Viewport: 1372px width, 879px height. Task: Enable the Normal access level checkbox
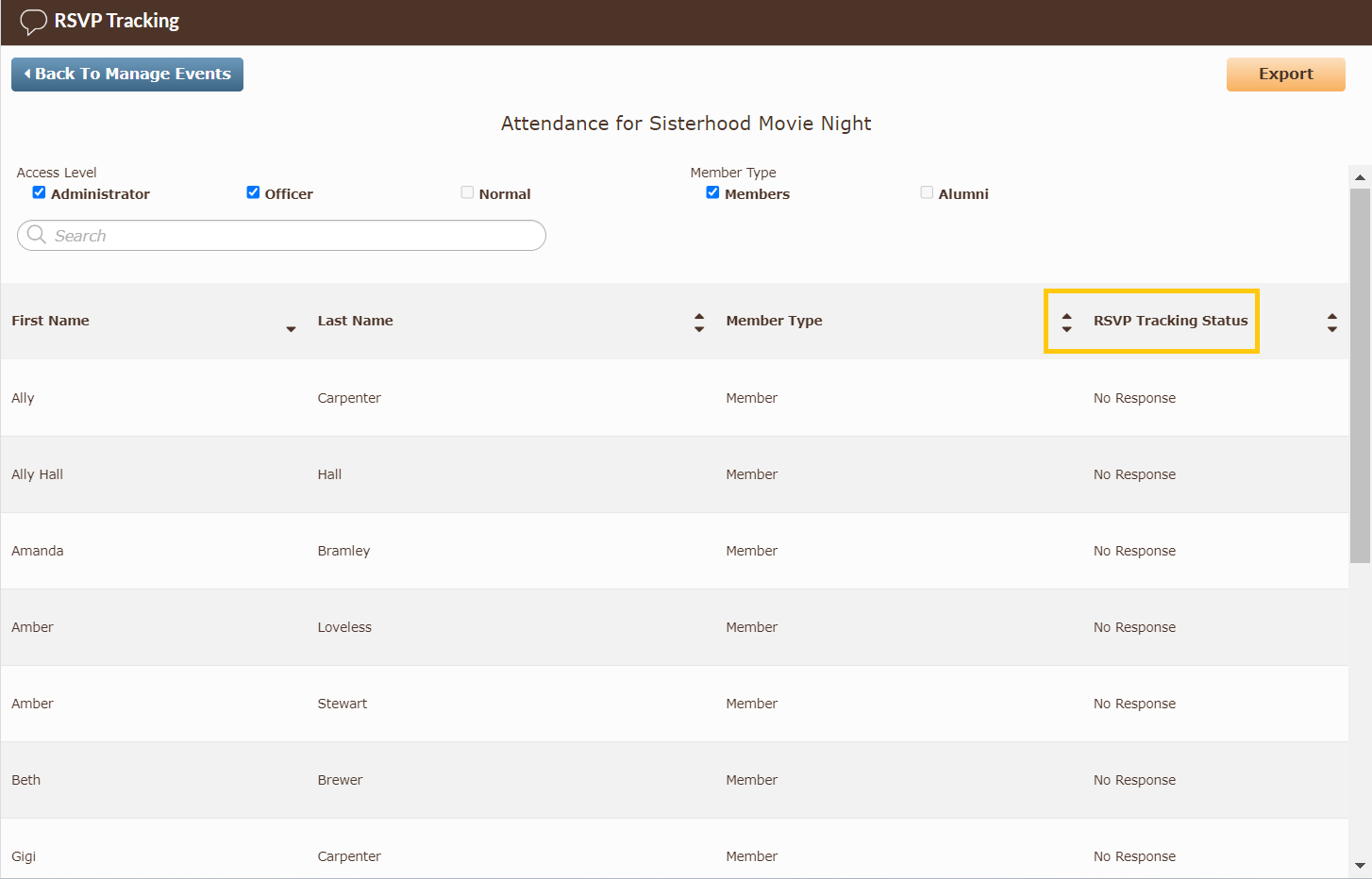[x=467, y=192]
